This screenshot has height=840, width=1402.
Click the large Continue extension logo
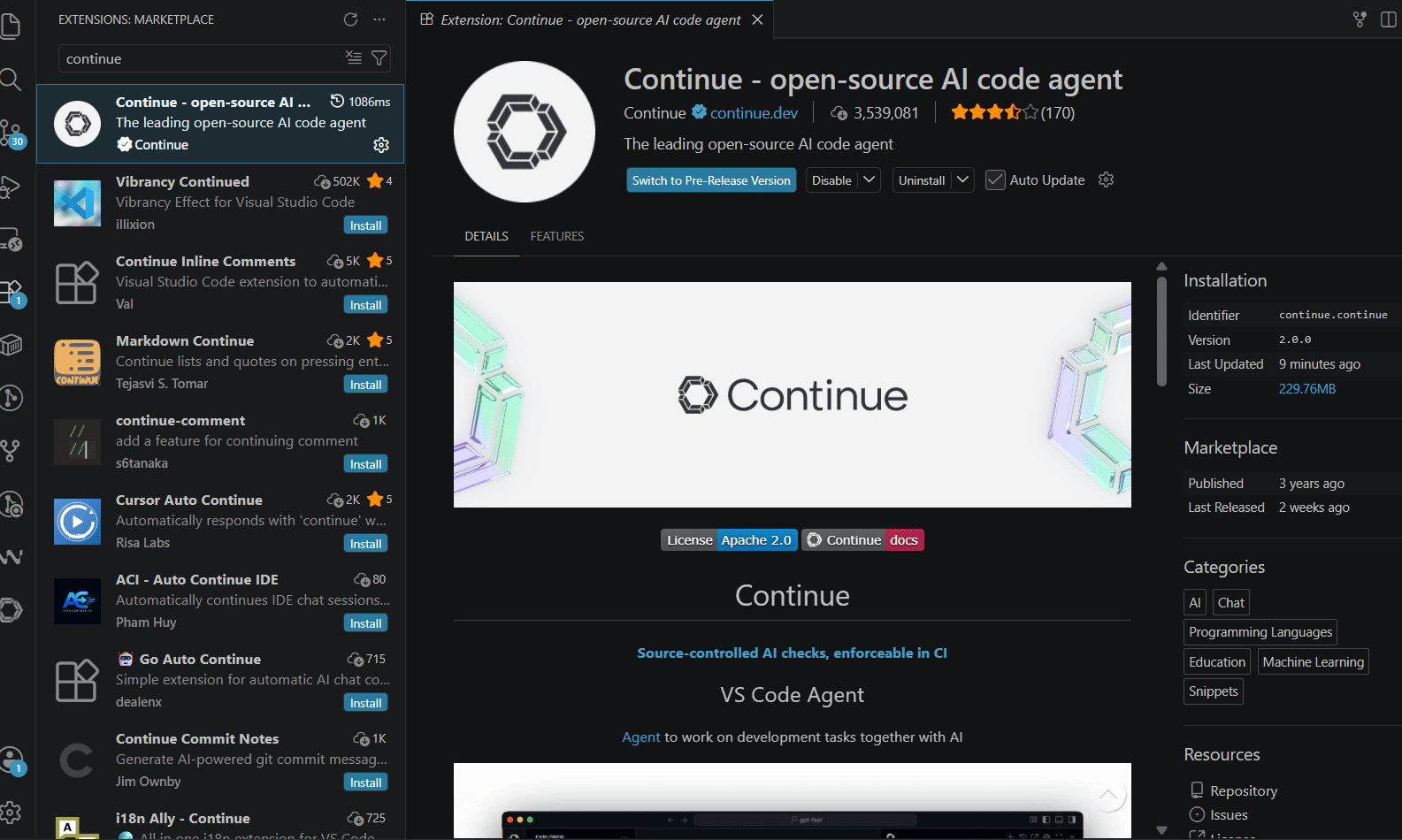[525, 132]
